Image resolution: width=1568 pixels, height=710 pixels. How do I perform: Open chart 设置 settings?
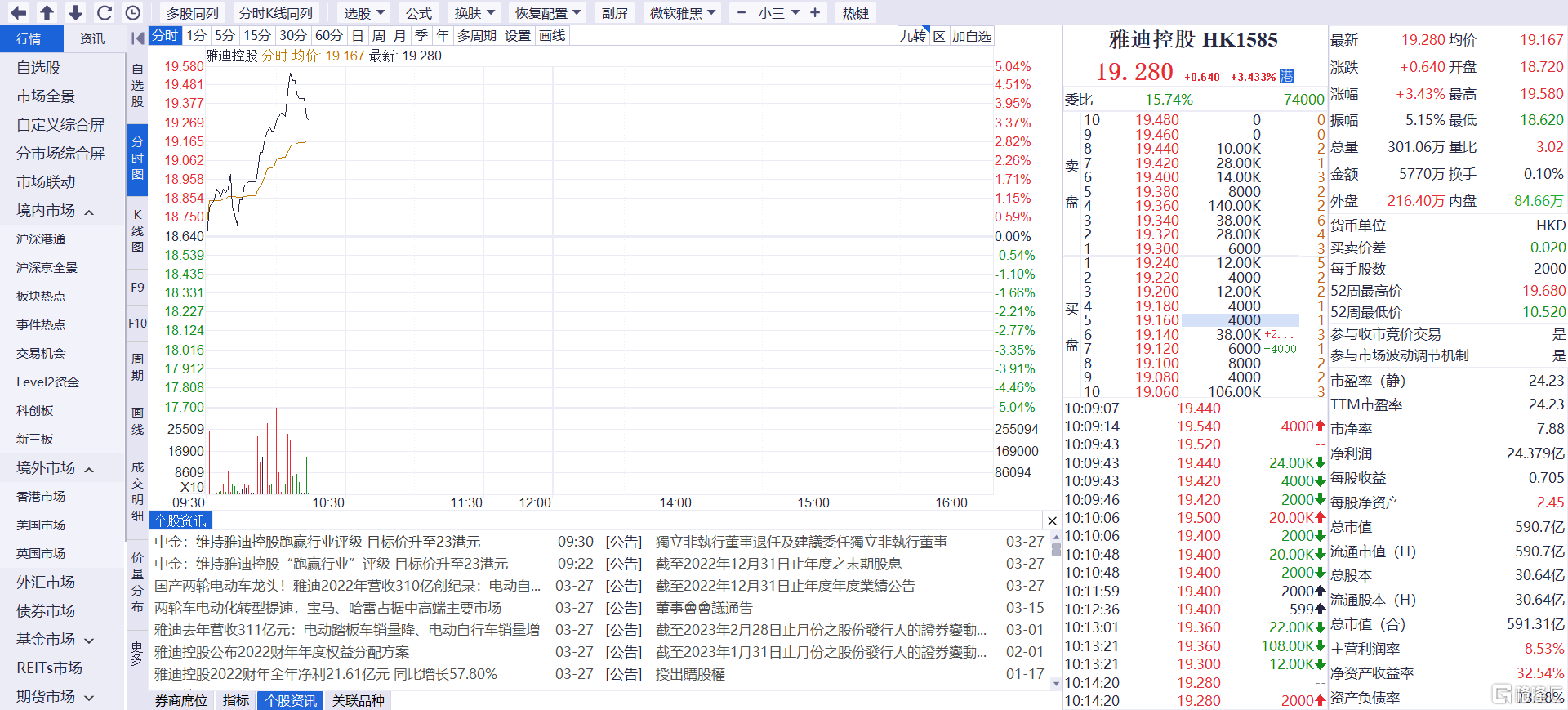pos(518,36)
